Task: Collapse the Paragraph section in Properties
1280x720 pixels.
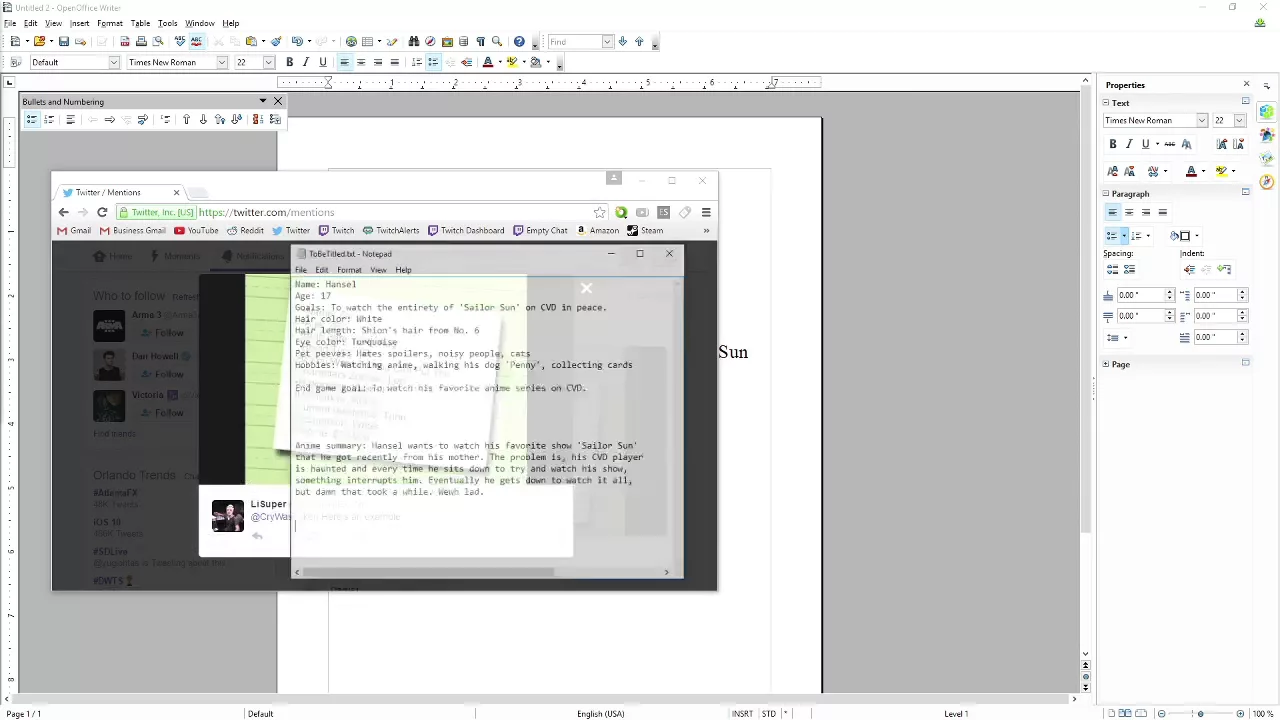Action: coord(1106,194)
